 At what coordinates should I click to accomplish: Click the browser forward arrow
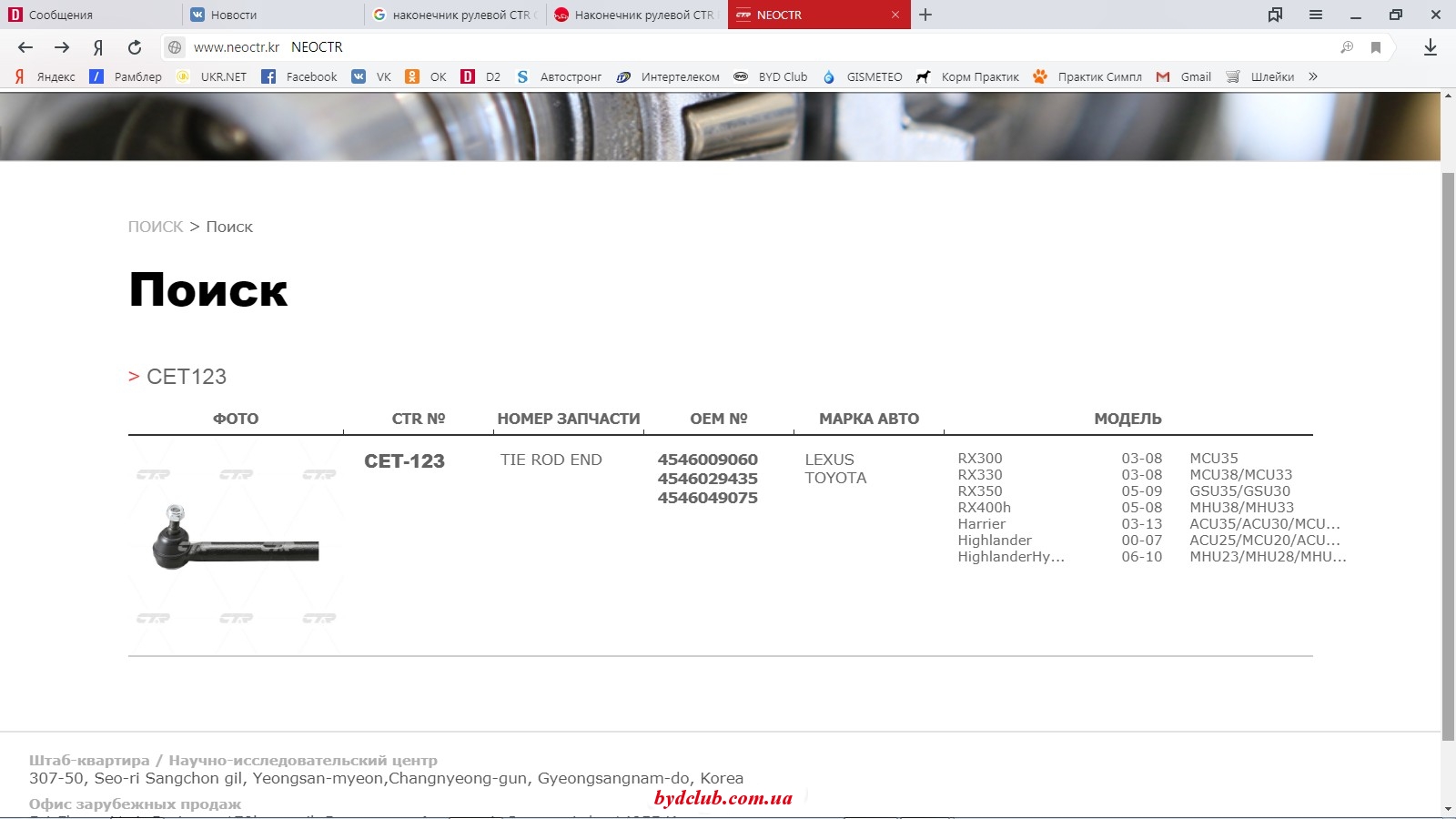coord(62,47)
